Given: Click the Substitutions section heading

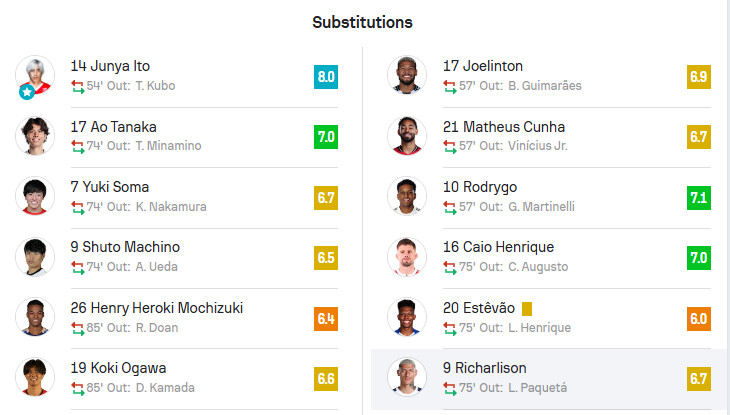Looking at the screenshot, I should click(362, 22).
